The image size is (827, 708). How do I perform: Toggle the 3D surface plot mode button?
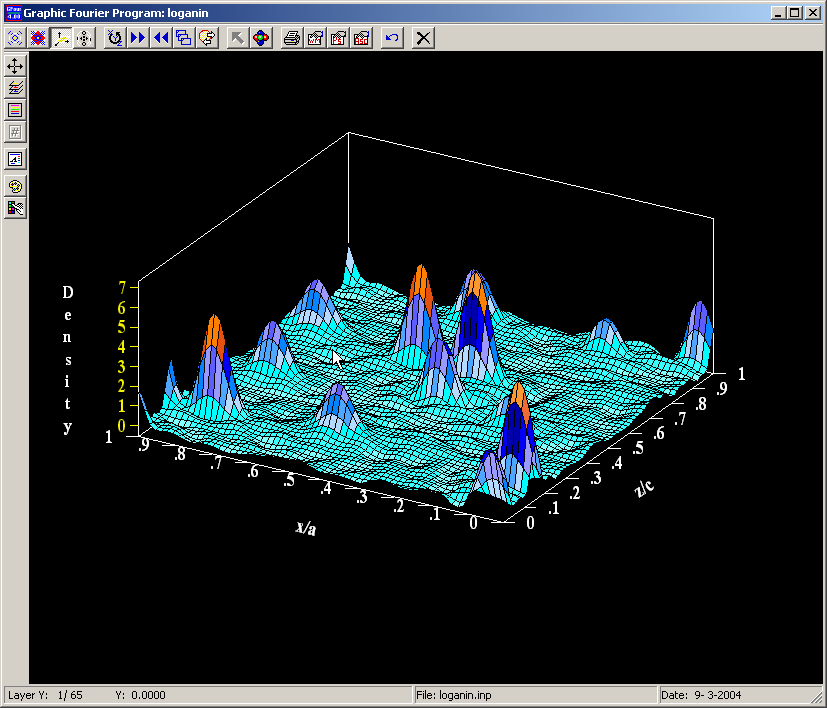pos(62,38)
